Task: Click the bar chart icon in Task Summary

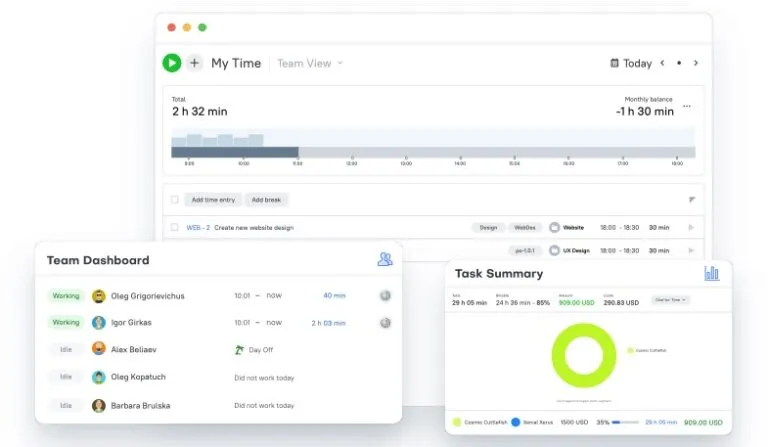Action: click(x=711, y=273)
